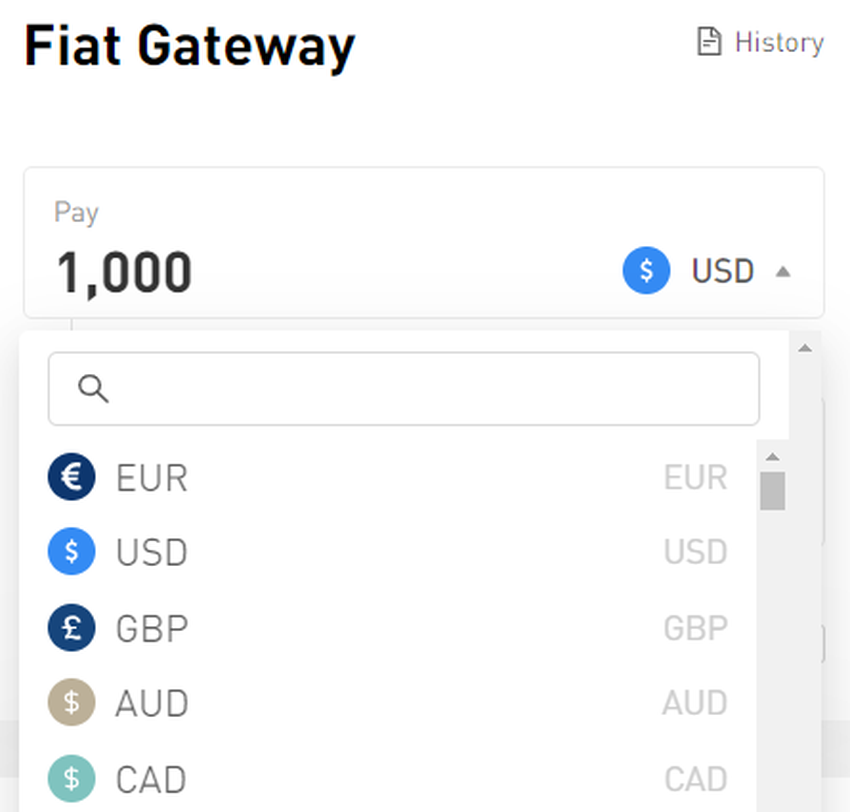
Task: Click the currency list scrollbar thumb
Action: (x=772, y=491)
